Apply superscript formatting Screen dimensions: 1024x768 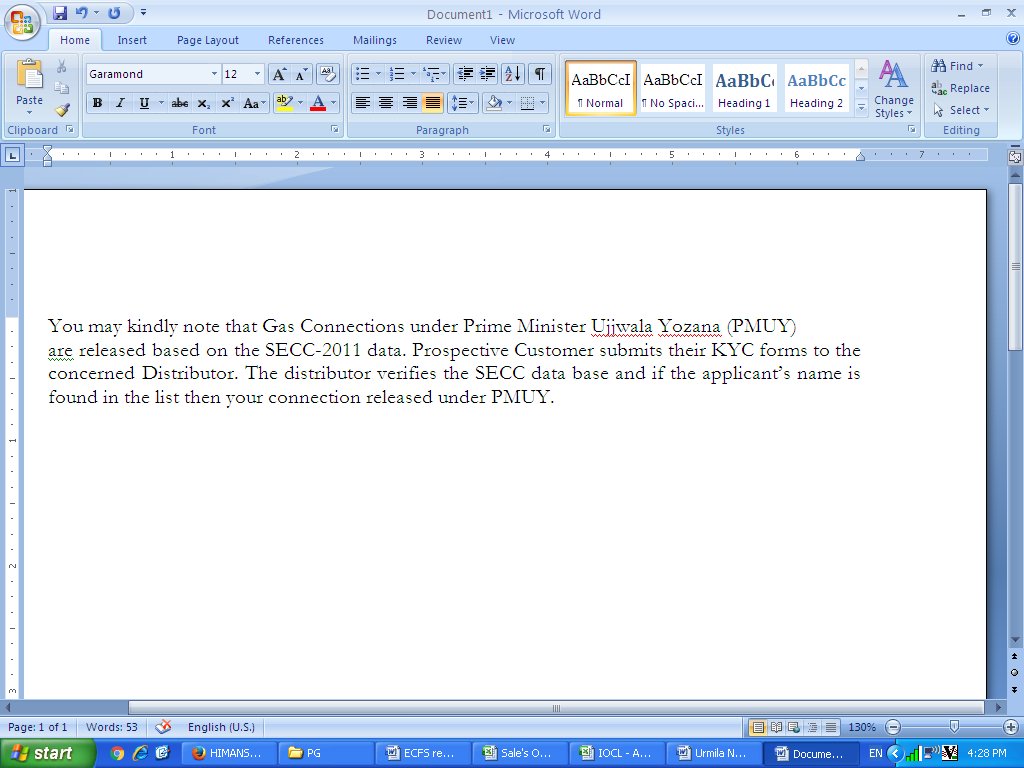tap(227, 103)
